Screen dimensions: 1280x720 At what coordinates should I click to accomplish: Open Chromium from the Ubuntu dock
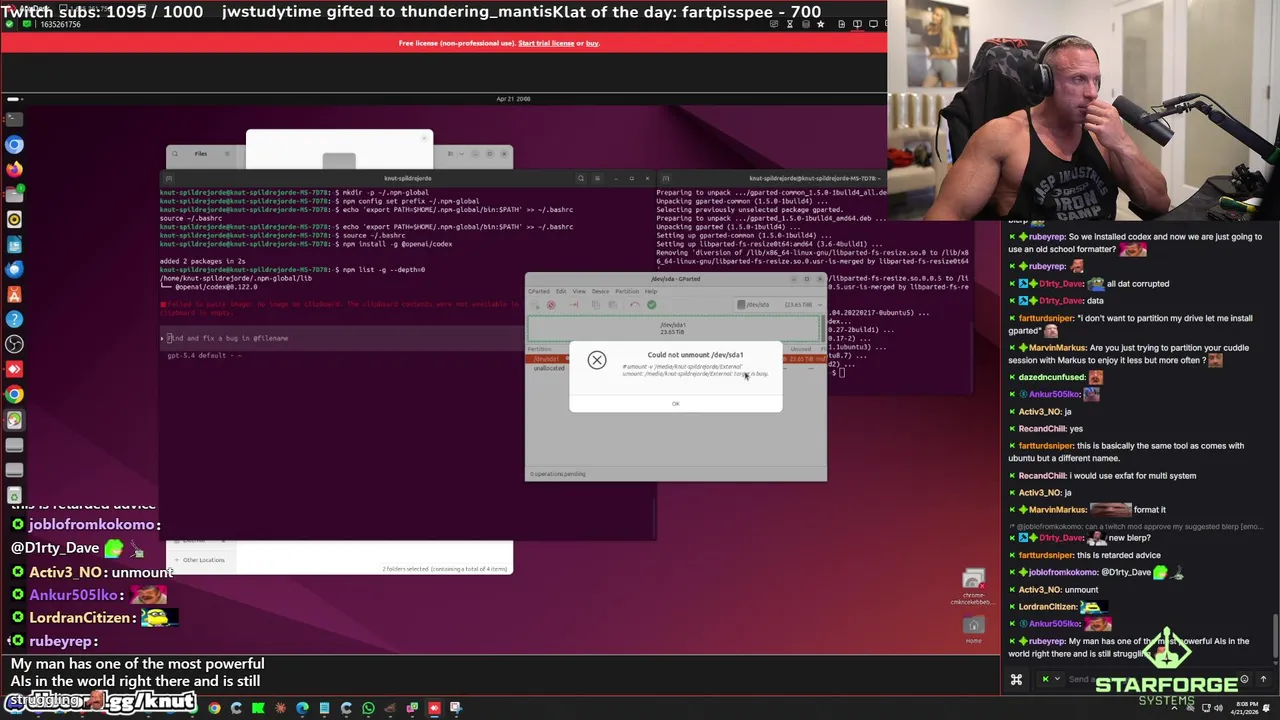pos(14,145)
